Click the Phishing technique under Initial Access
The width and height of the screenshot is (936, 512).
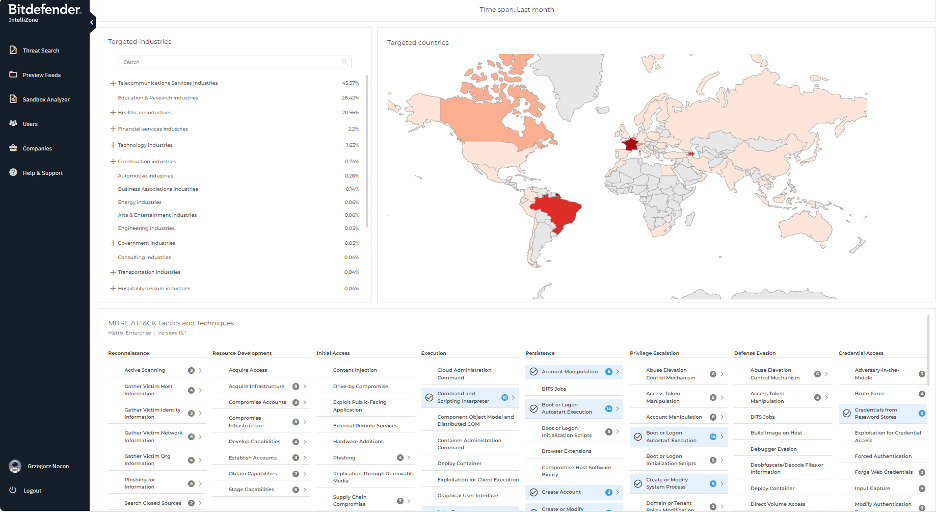(x=344, y=457)
